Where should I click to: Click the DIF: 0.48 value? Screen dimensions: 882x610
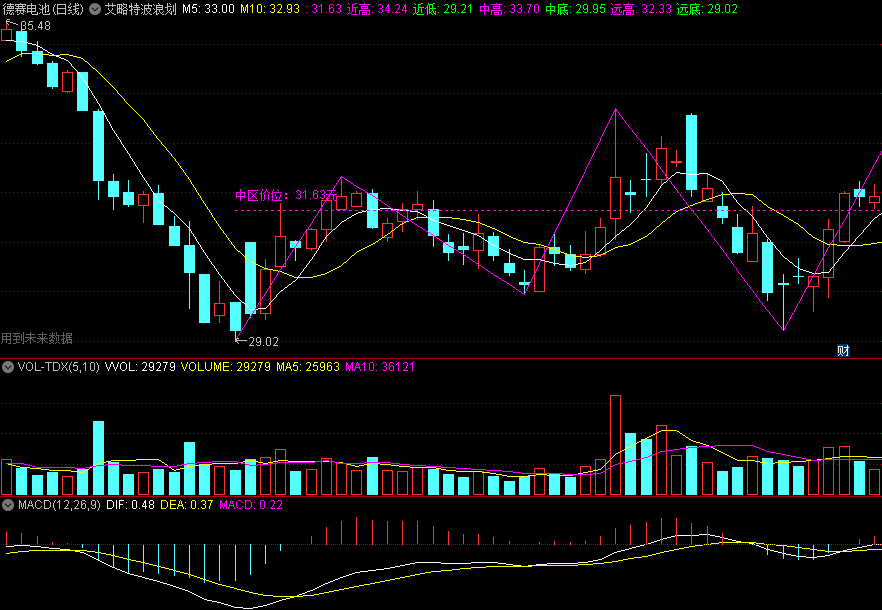(130, 505)
